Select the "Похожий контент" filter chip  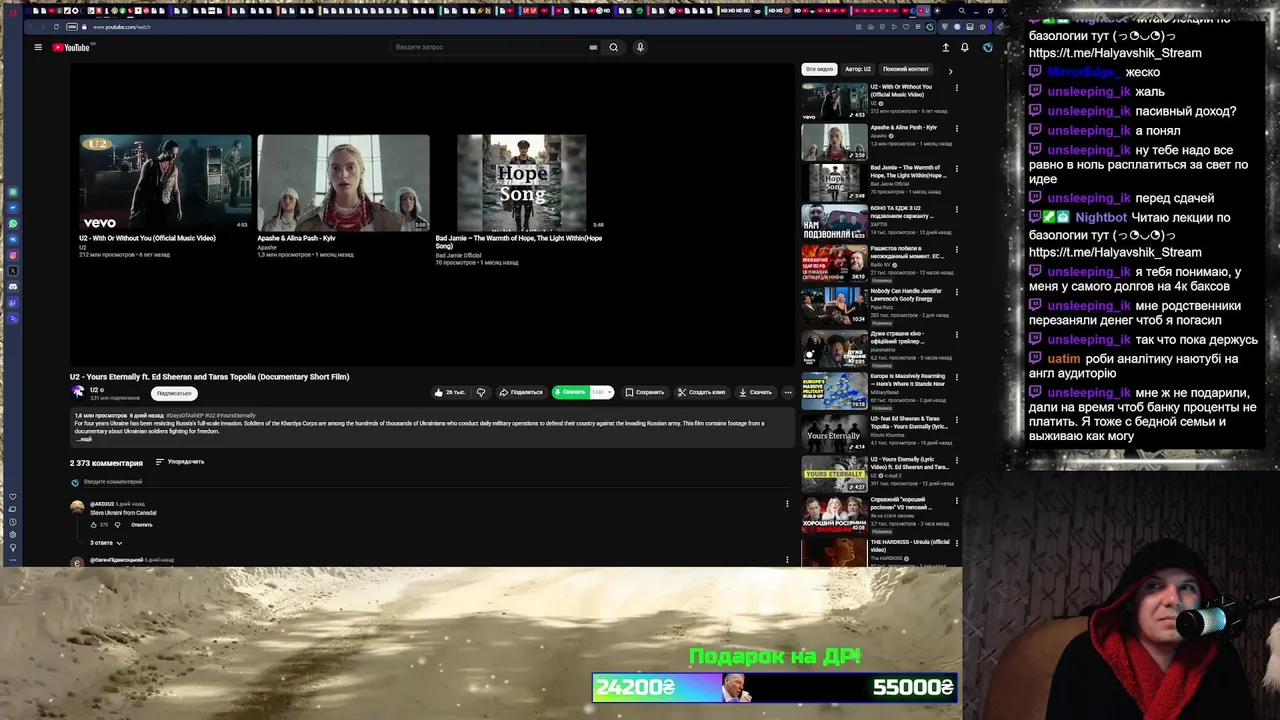click(x=906, y=70)
